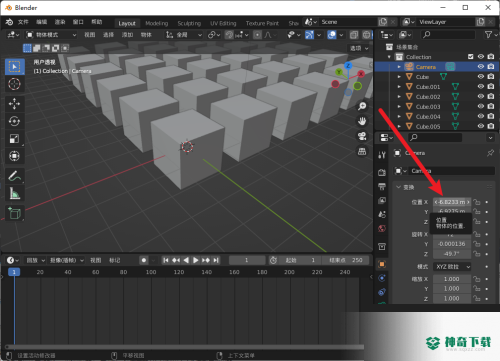Viewport: 500px width, 361px height.
Task: Select the Layout workspace tab
Action: tap(127, 23)
